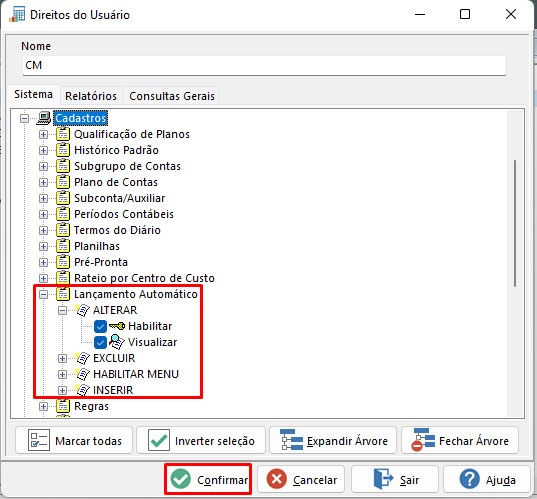Click the Regras notepad icon
This screenshot has height=499, width=537.
pyautogui.click(x=63, y=406)
